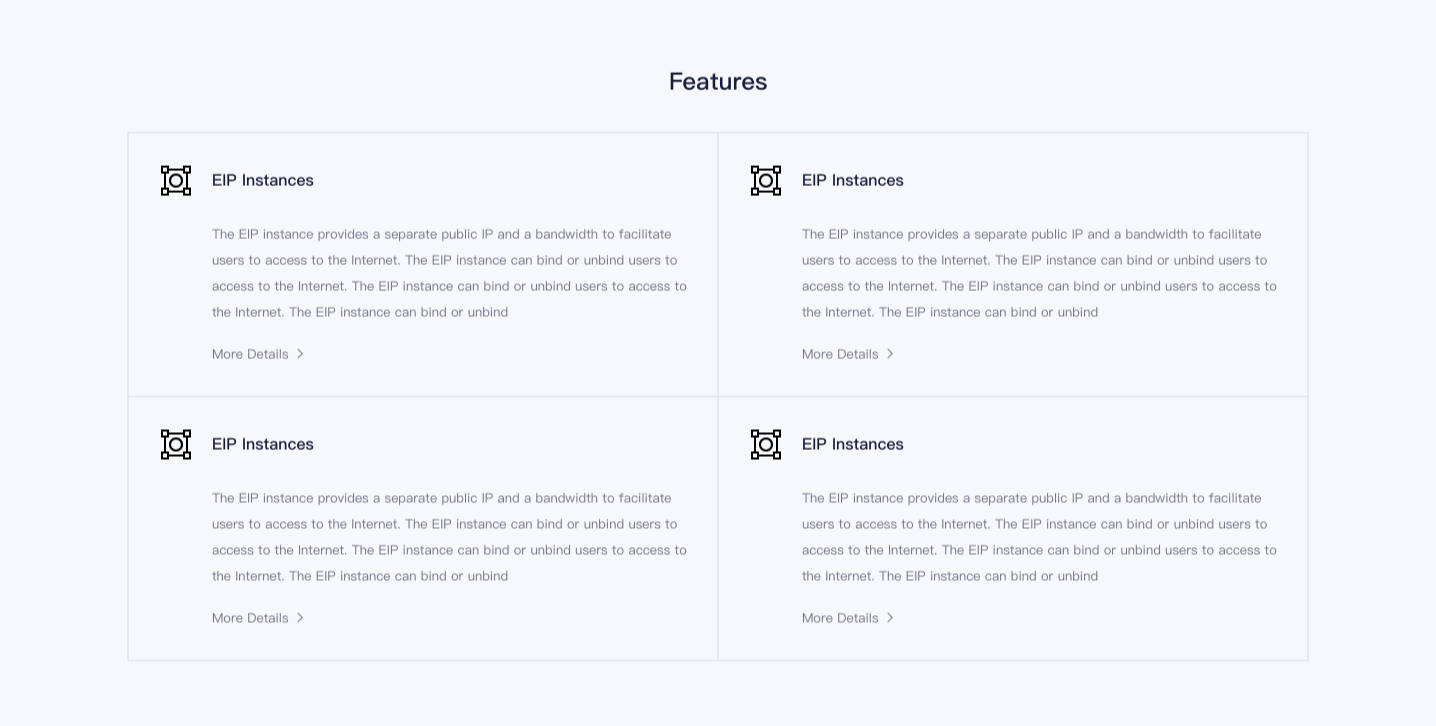The width and height of the screenshot is (1436, 726).
Task: Expand the chevron arrow in bottom-right card
Action: tap(890, 618)
